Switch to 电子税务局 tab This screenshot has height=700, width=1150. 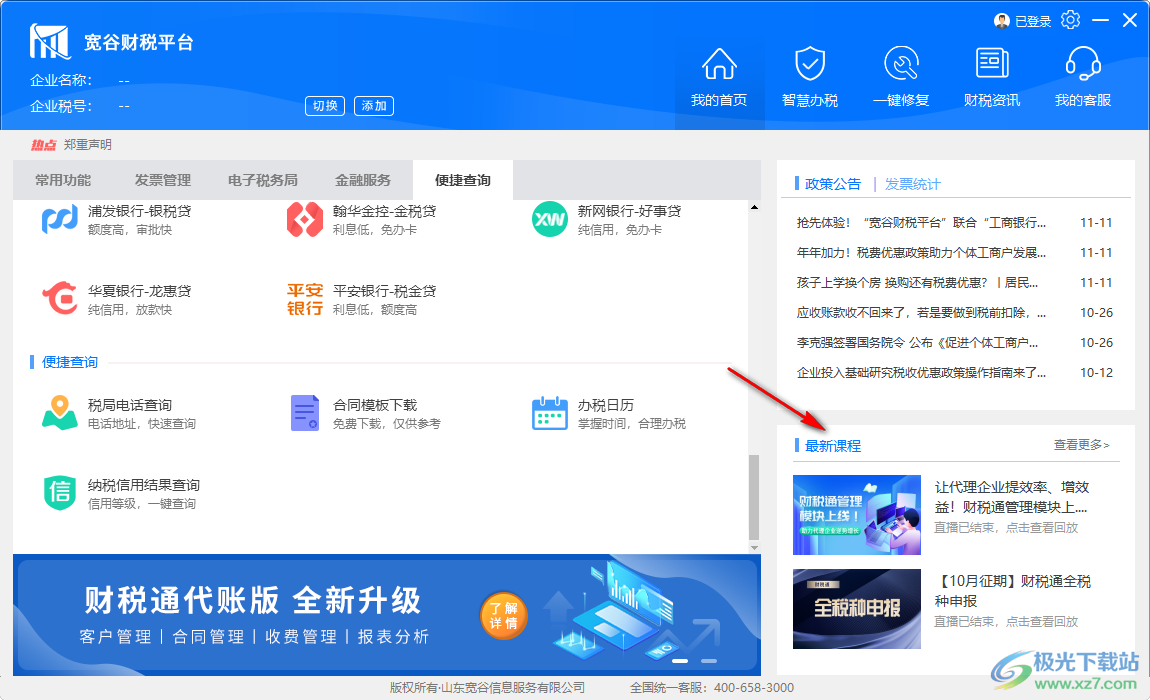click(x=263, y=181)
